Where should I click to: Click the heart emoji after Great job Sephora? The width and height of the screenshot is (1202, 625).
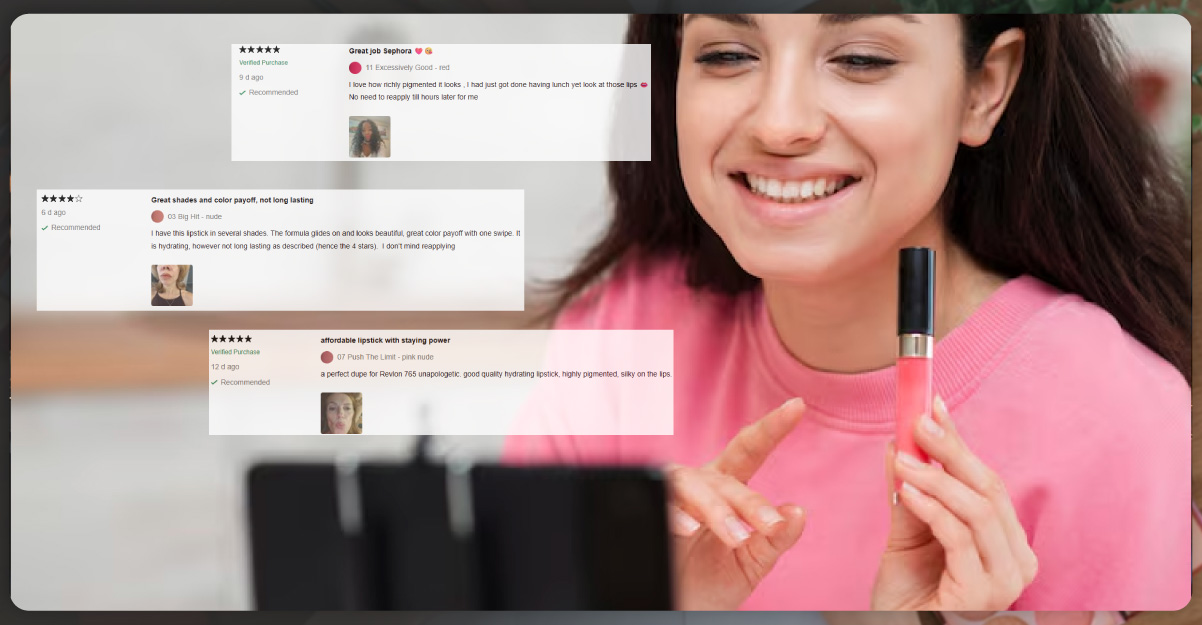(419, 51)
